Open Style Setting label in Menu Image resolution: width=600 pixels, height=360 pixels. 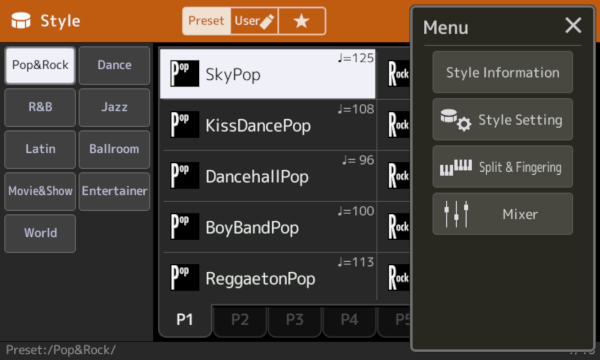point(520,120)
